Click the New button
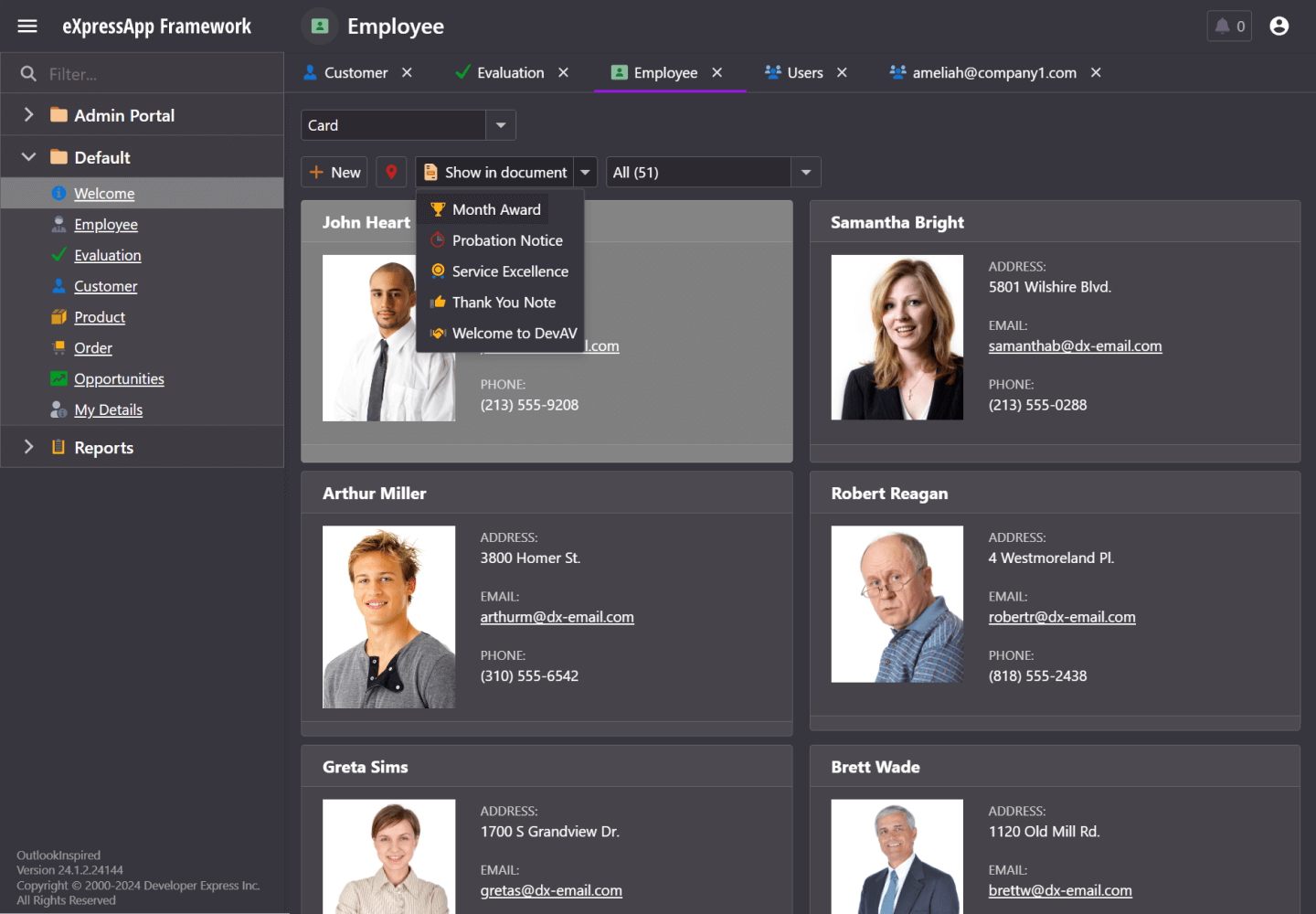The width and height of the screenshot is (1316, 914). coord(334,172)
